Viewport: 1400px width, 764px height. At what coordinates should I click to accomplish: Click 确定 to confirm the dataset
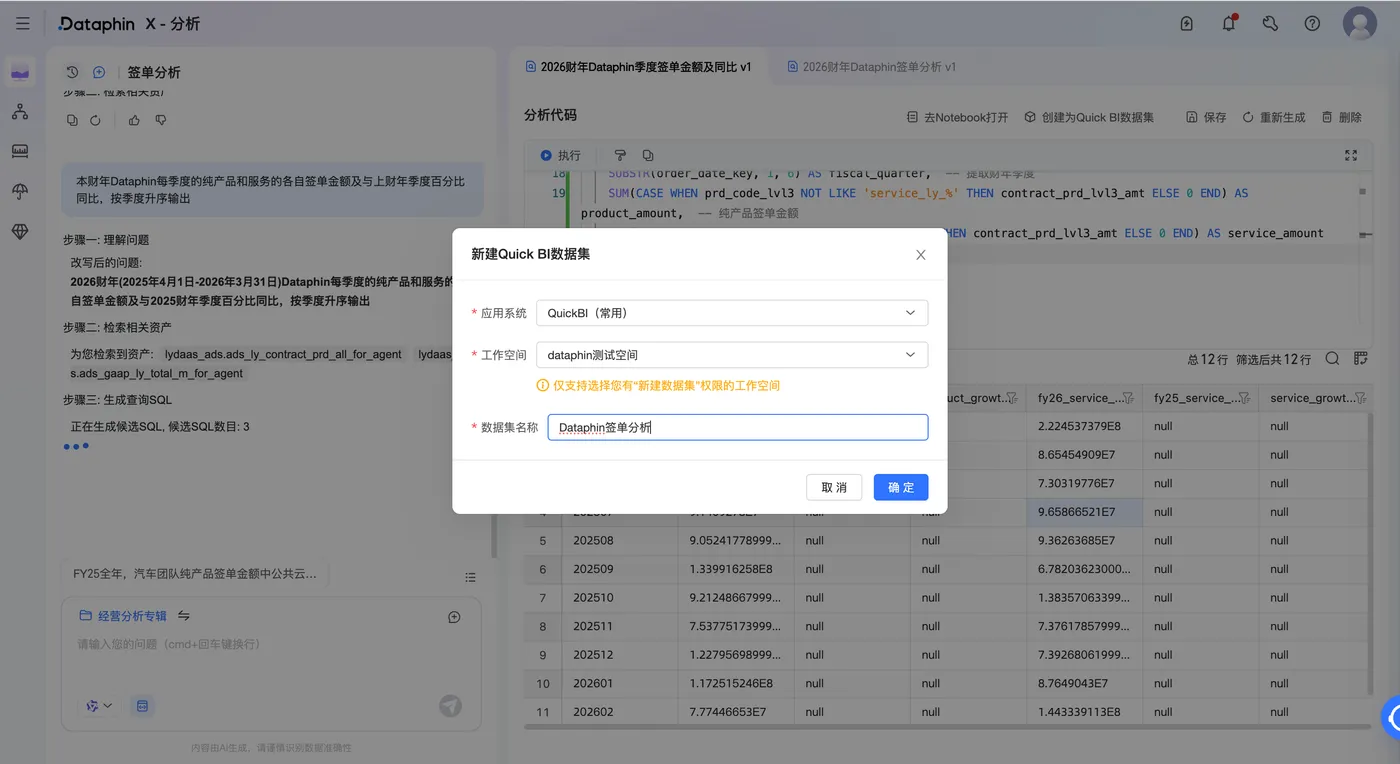coord(901,487)
